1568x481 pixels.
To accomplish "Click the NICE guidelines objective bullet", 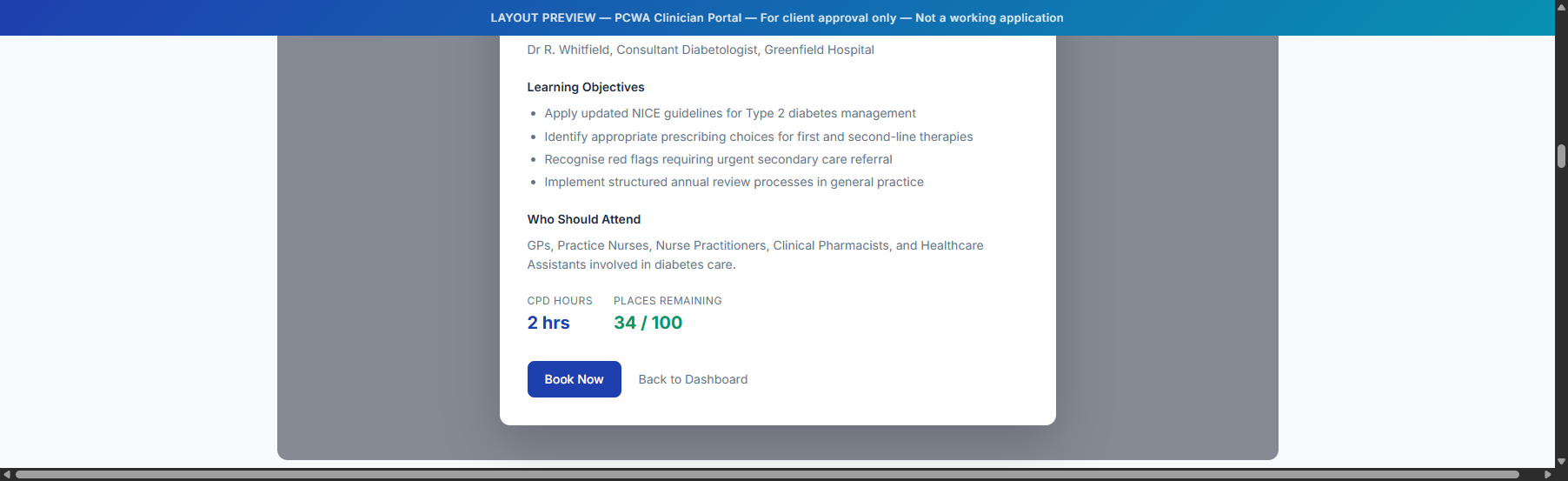I will pyautogui.click(x=729, y=113).
